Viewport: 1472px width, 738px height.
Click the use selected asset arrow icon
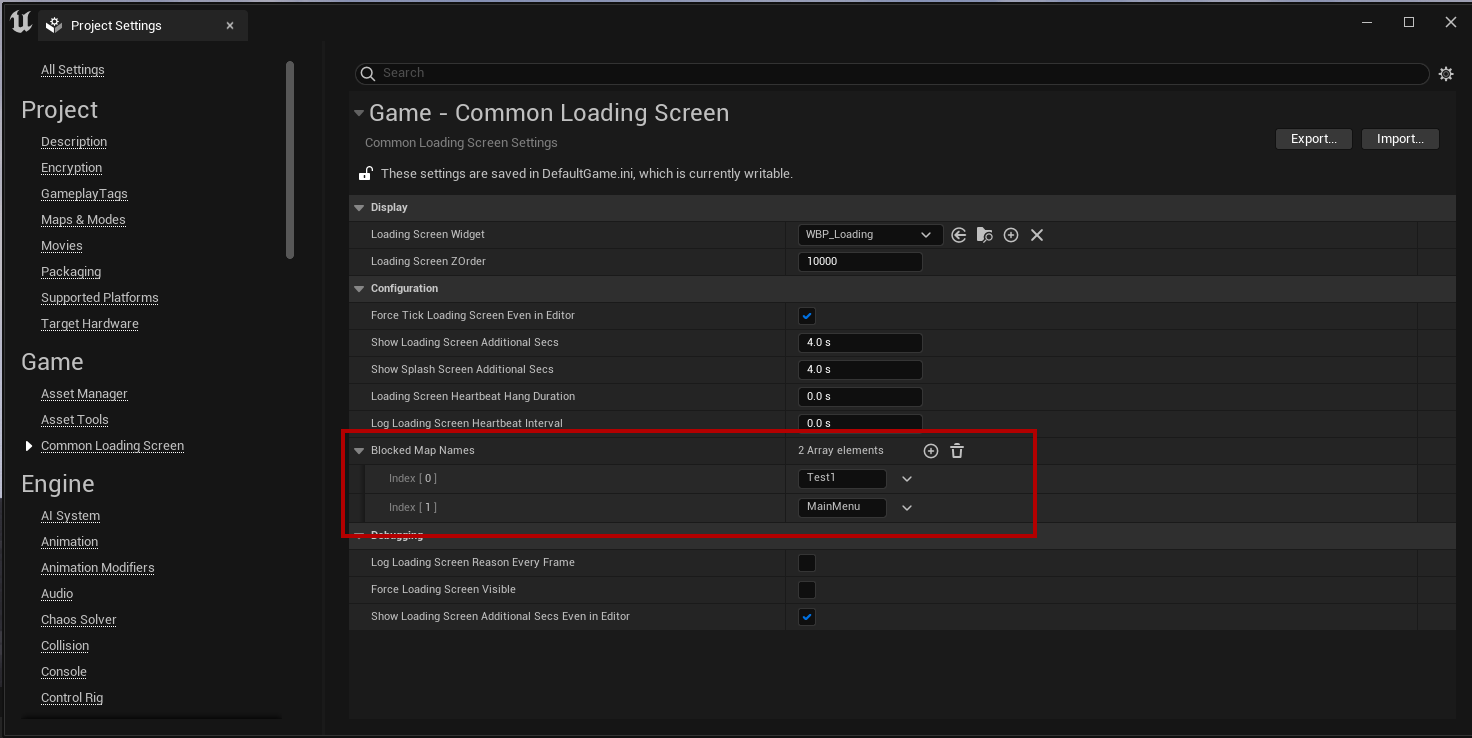pyautogui.click(x=959, y=235)
